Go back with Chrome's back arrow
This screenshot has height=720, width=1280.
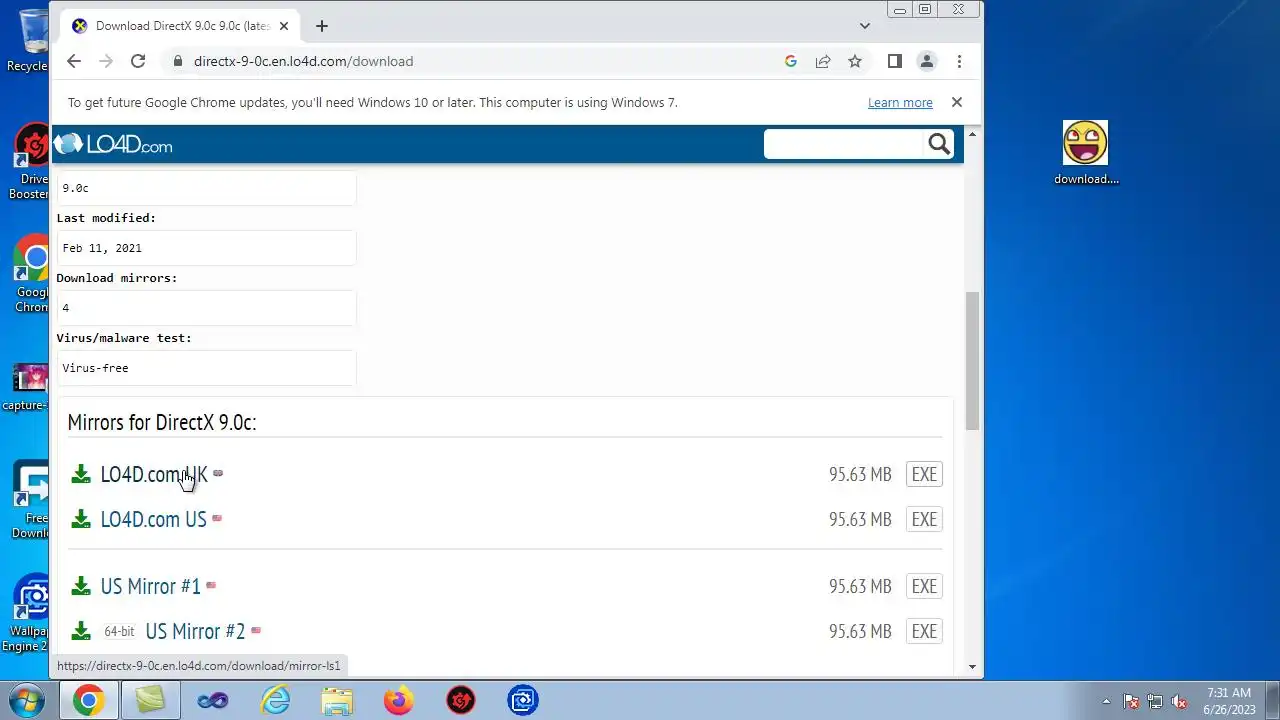(x=74, y=61)
